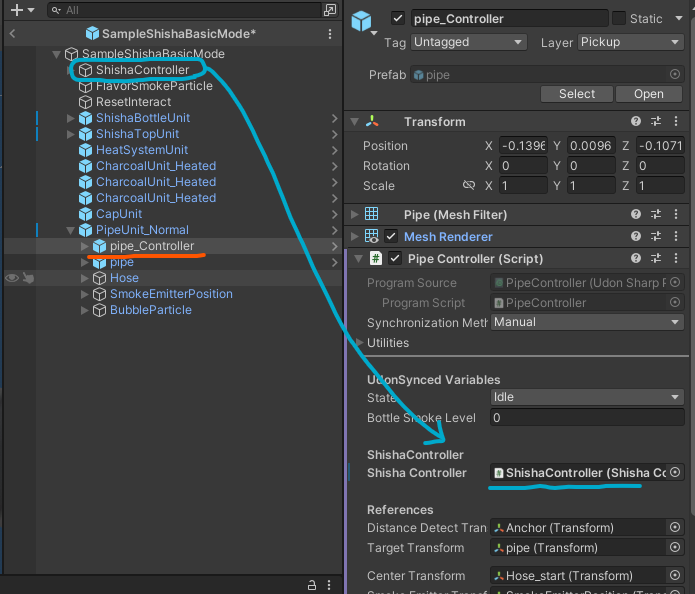Toggle Hose visibility eye icon
Screen dimensions: 695x594
[x=12, y=278]
